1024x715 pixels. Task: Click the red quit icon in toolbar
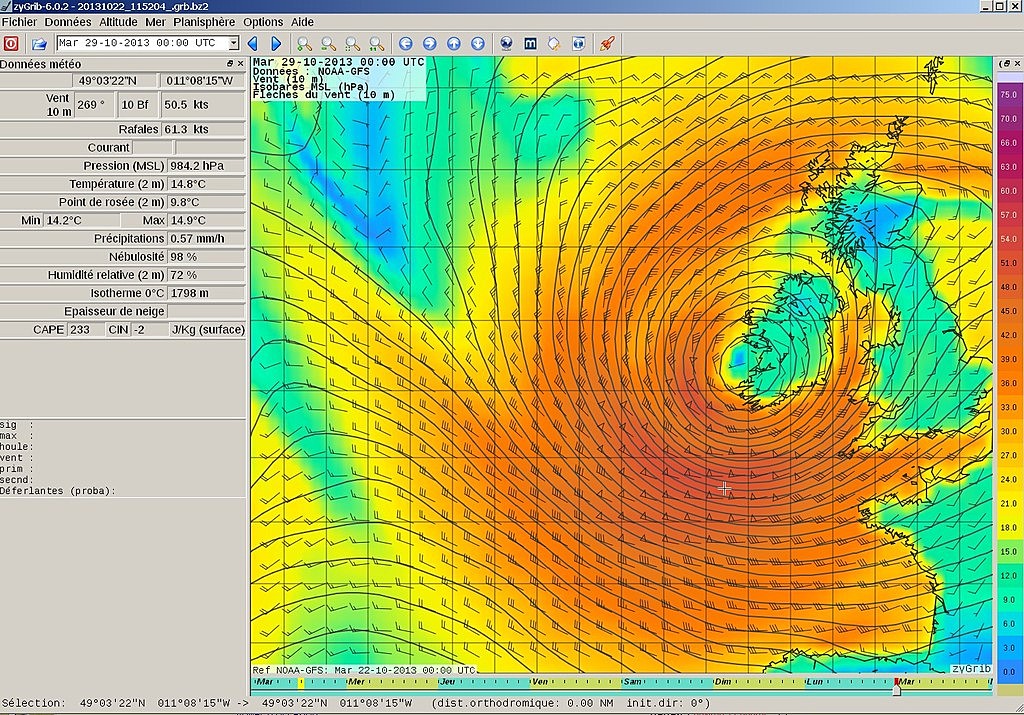(x=11, y=44)
